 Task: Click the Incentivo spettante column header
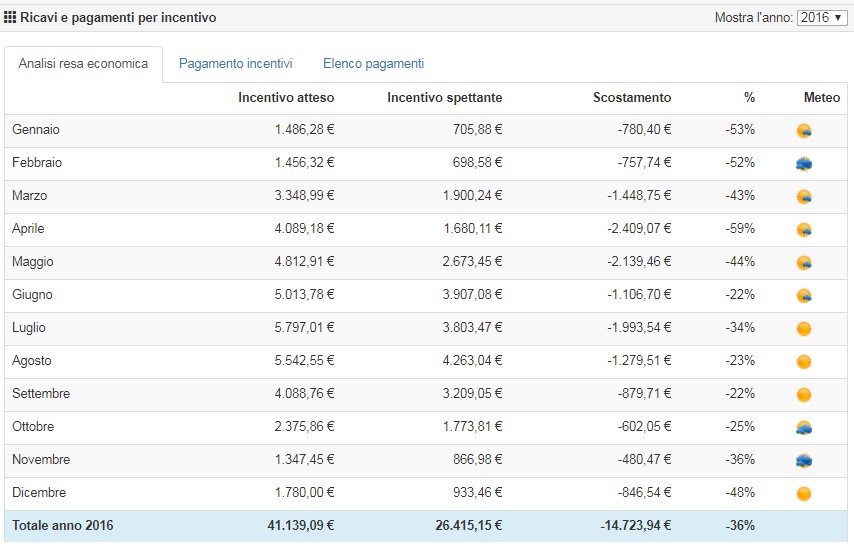[x=444, y=98]
